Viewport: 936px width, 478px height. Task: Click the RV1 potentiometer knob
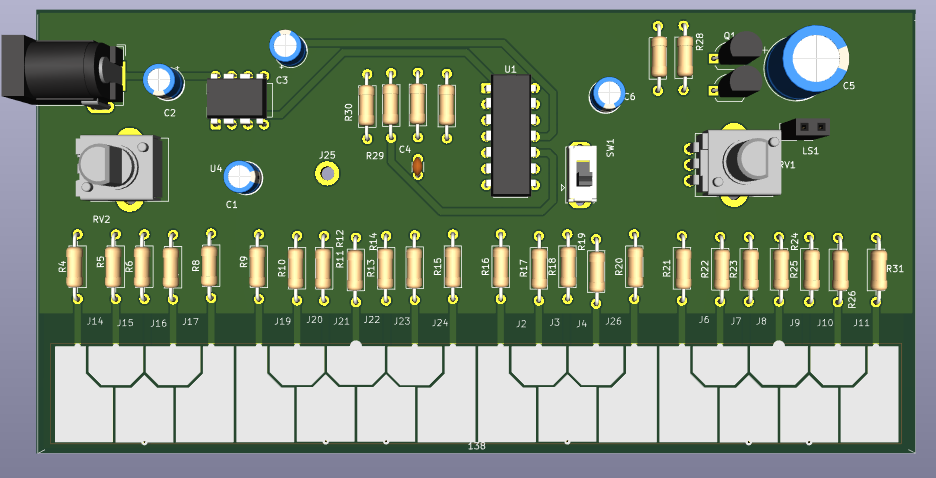click(744, 161)
